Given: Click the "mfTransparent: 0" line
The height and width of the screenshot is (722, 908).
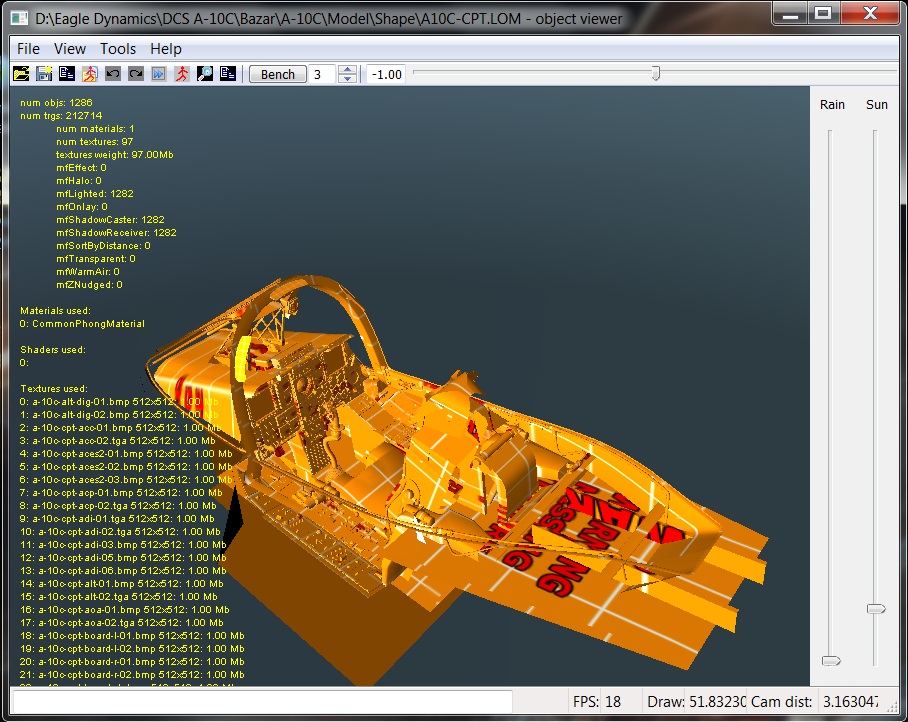Looking at the screenshot, I should [x=96, y=259].
